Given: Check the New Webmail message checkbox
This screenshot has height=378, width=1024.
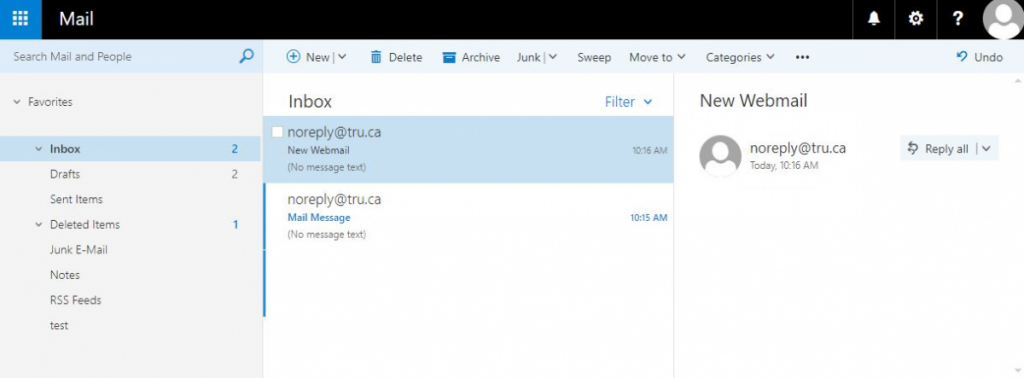Looking at the screenshot, I should click(277, 132).
